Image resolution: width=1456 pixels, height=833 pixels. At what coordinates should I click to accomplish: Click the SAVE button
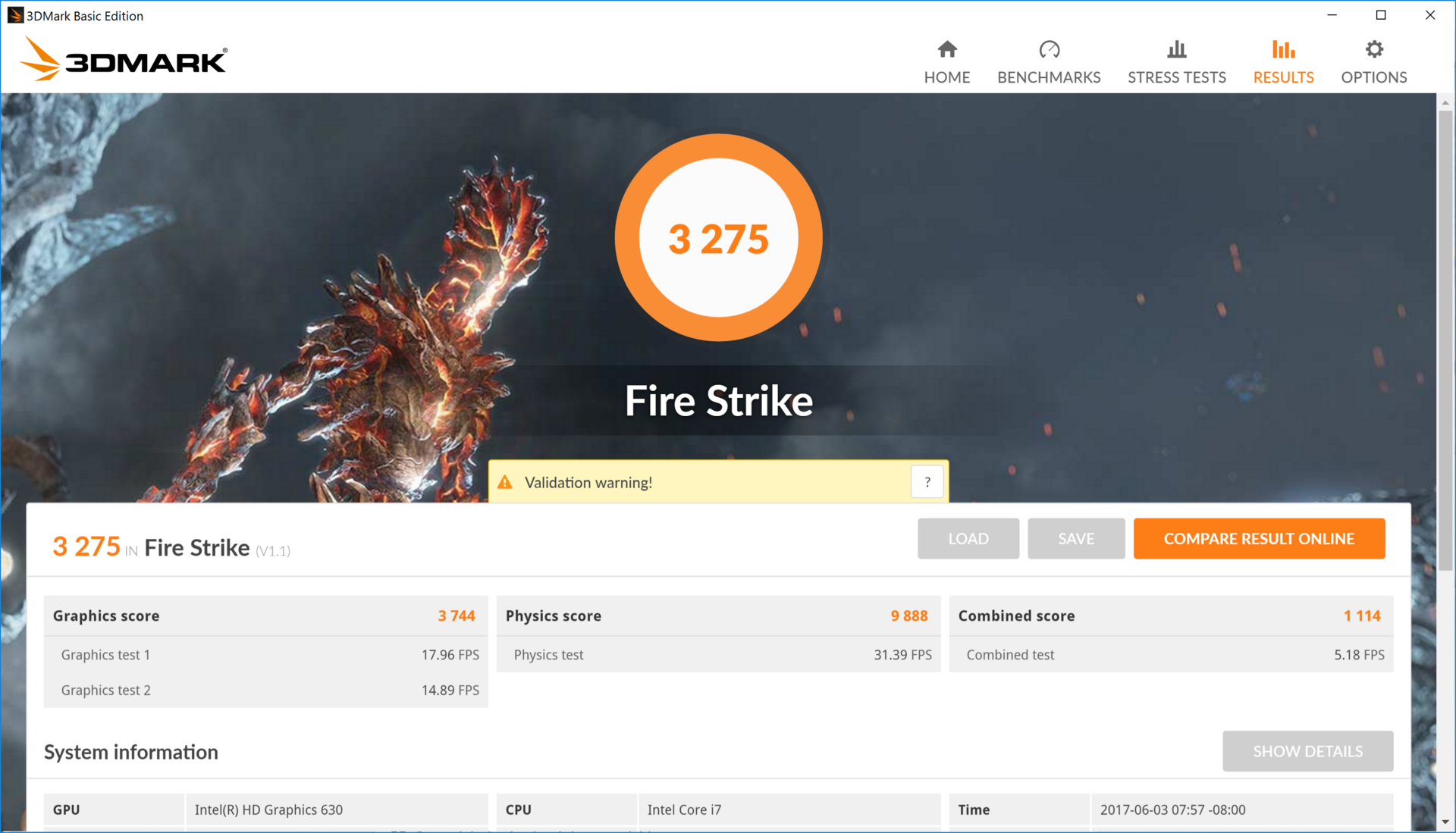pos(1076,539)
